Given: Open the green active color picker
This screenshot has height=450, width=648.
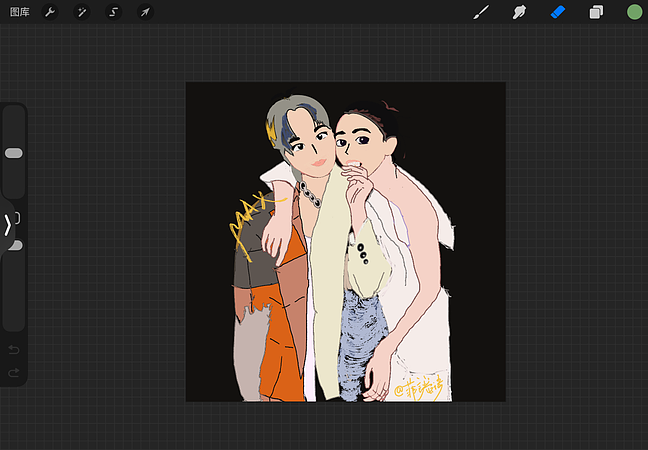Looking at the screenshot, I should click(x=634, y=12).
